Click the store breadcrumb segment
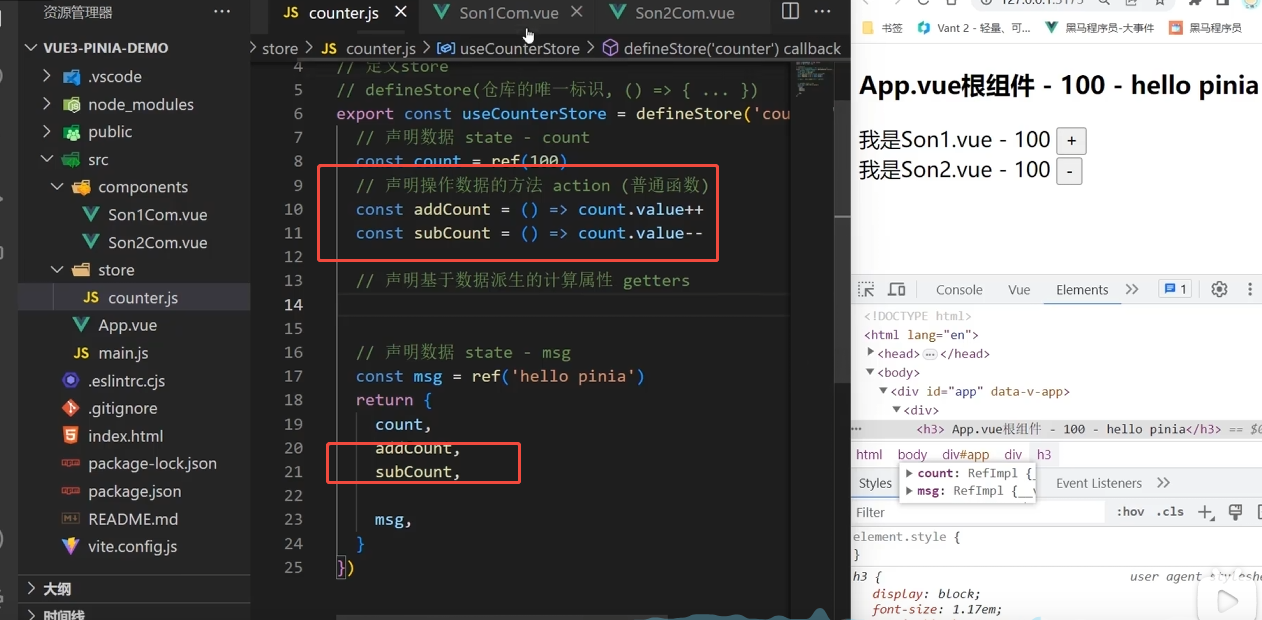 click(280, 48)
